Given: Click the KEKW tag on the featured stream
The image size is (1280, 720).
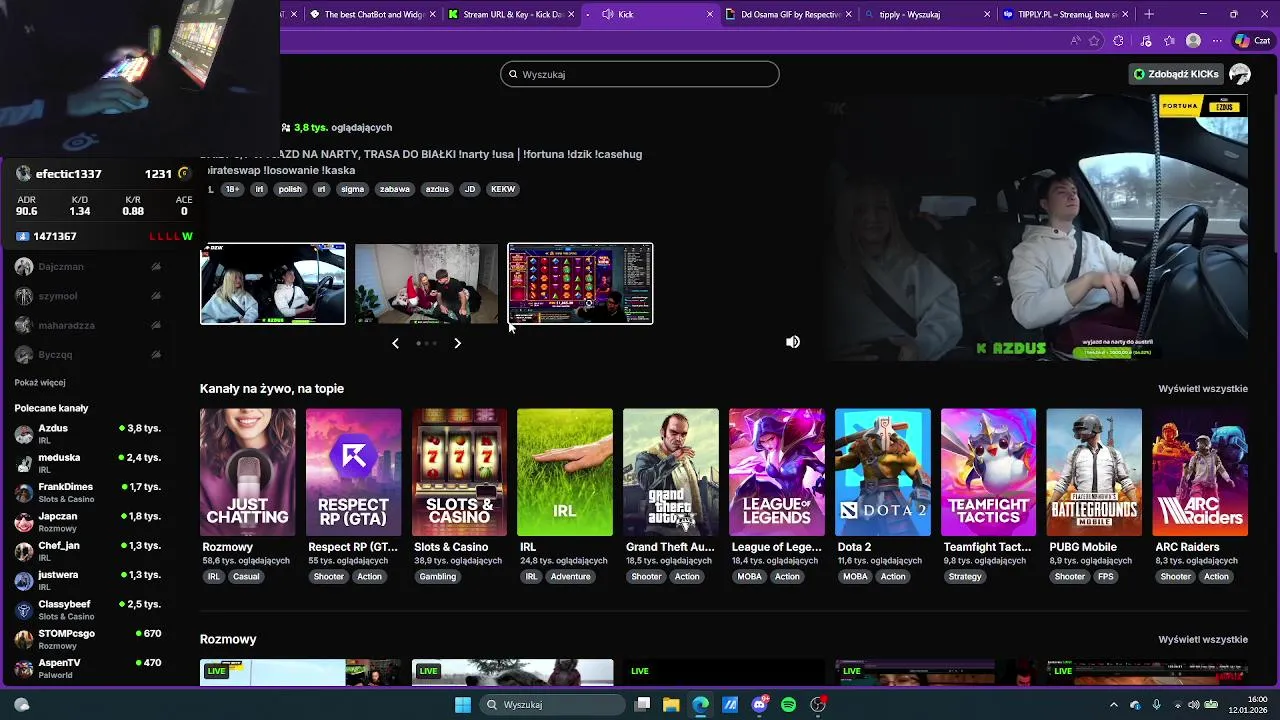Looking at the screenshot, I should (503, 189).
